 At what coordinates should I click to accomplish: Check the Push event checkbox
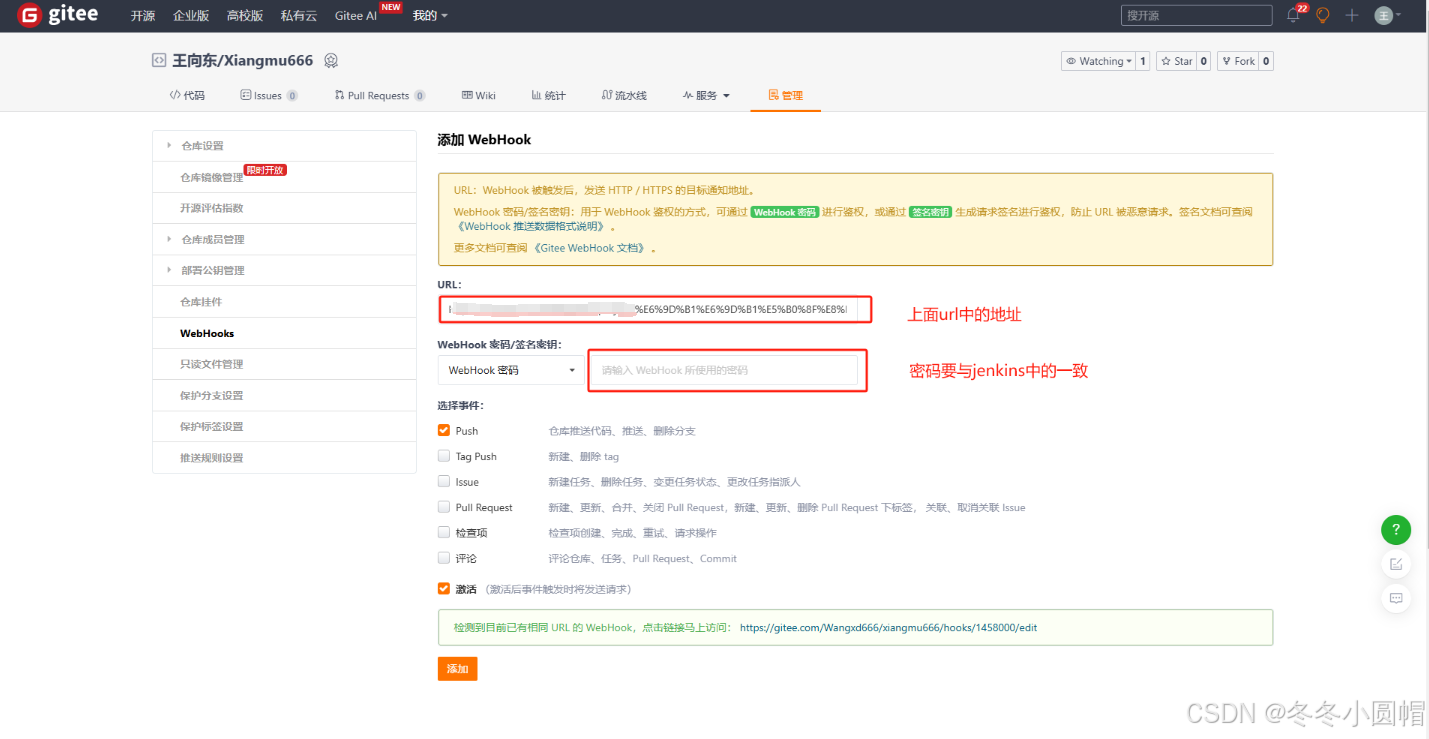coord(444,430)
